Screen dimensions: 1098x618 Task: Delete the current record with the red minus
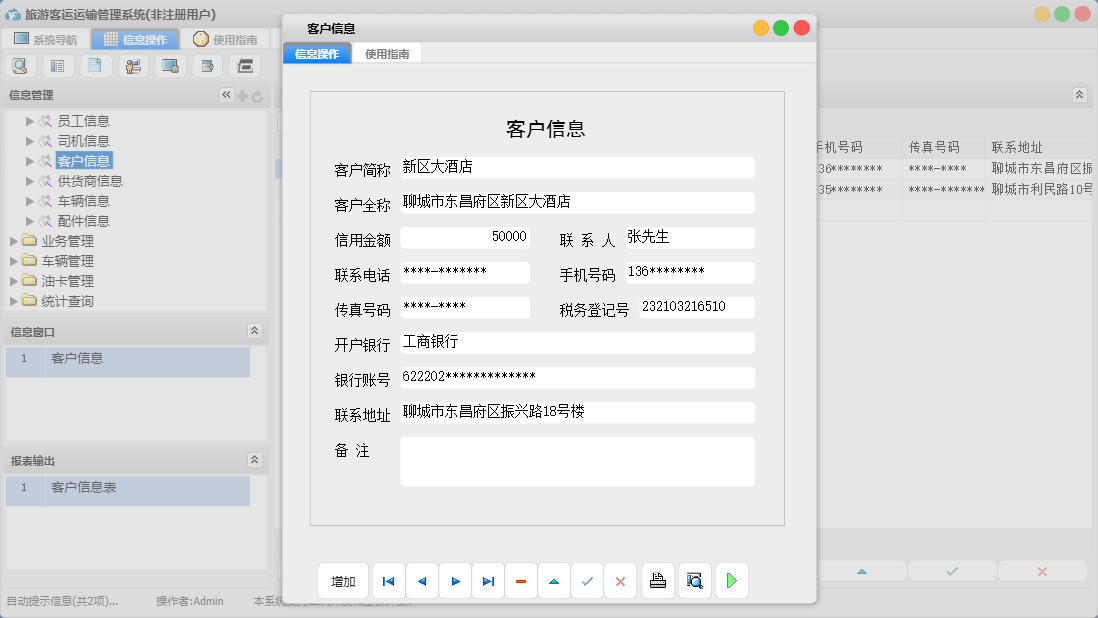pyautogui.click(x=521, y=580)
